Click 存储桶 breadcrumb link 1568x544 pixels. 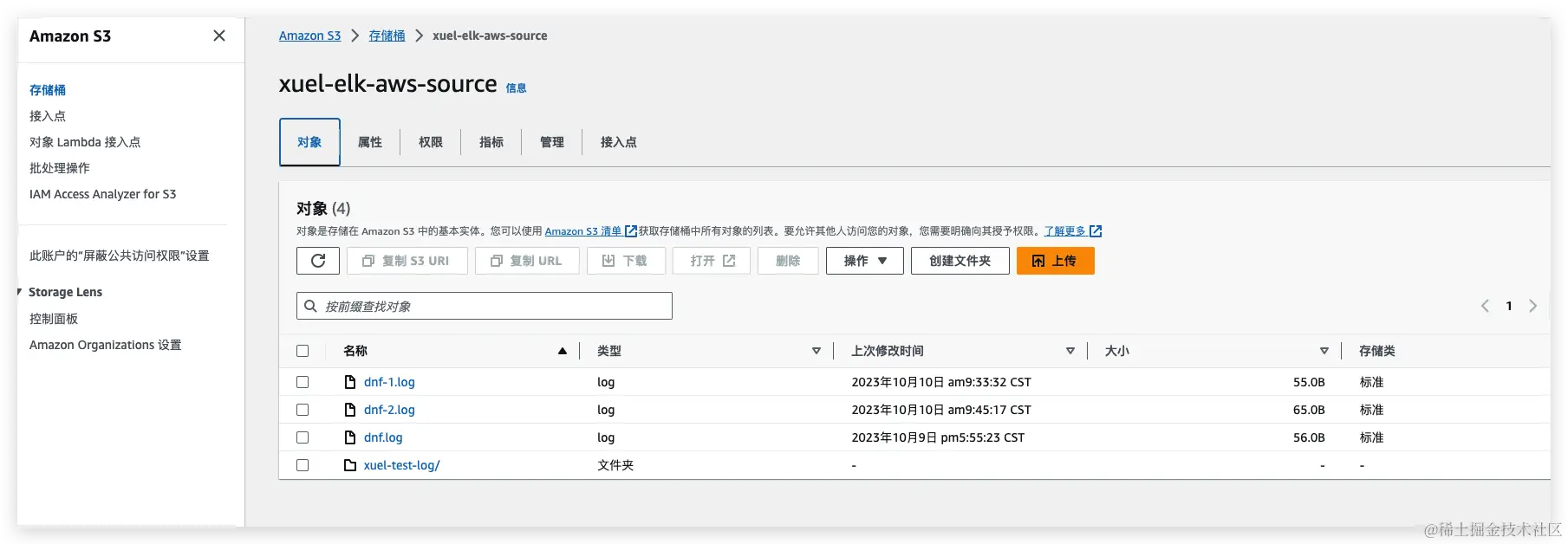pyautogui.click(x=387, y=36)
